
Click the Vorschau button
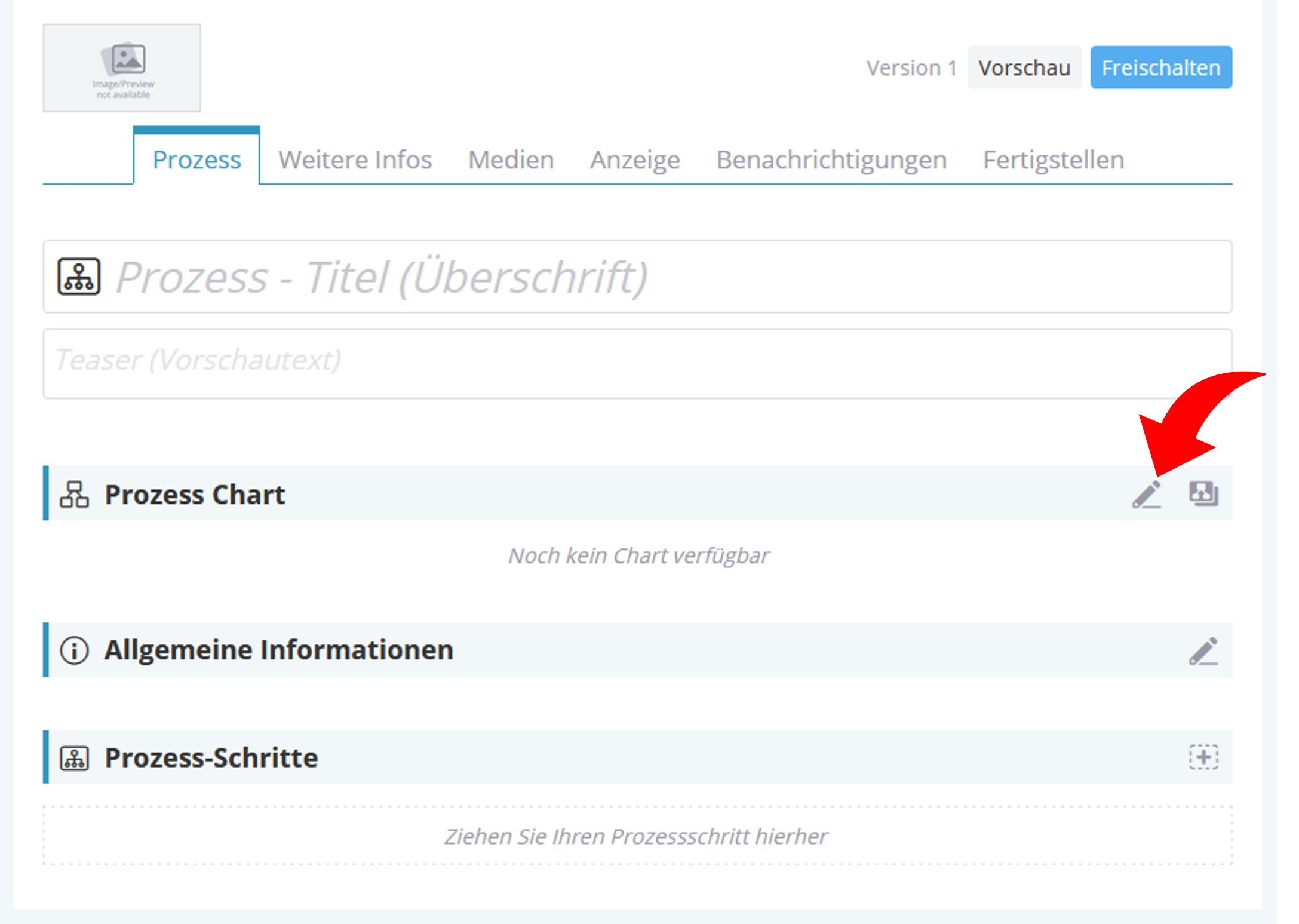[1024, 67]
